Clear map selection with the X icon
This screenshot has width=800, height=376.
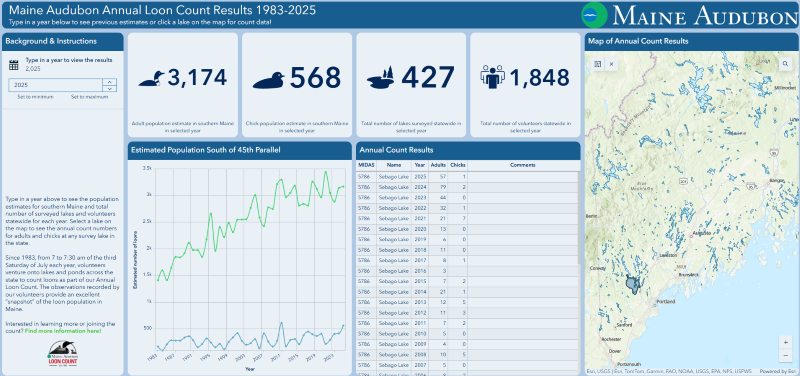pyautogui.click(x=611, y=64)
